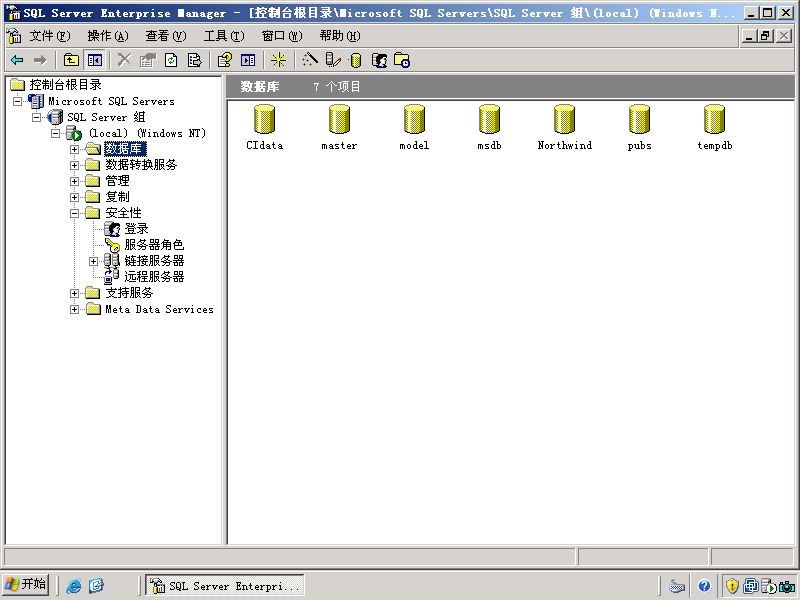Open the 帮助(H) menu
The height and width of the screenshot is (600, 800).
point(340,36)
